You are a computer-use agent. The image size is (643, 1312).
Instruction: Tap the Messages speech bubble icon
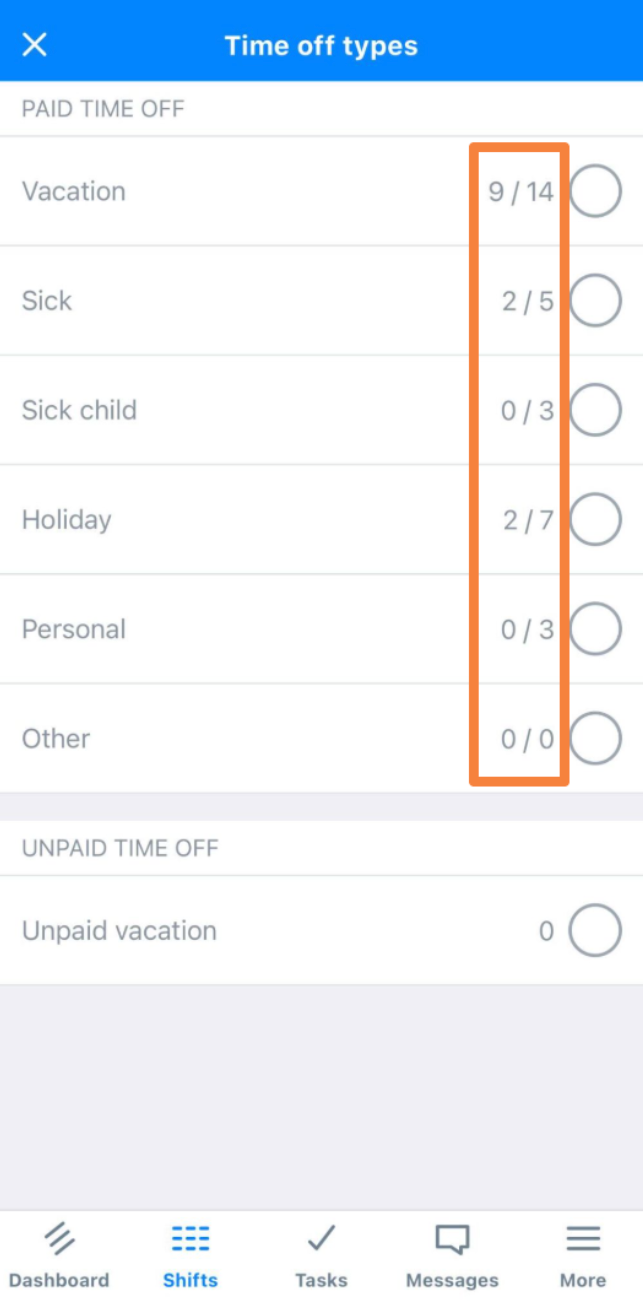pos(452,1239)
